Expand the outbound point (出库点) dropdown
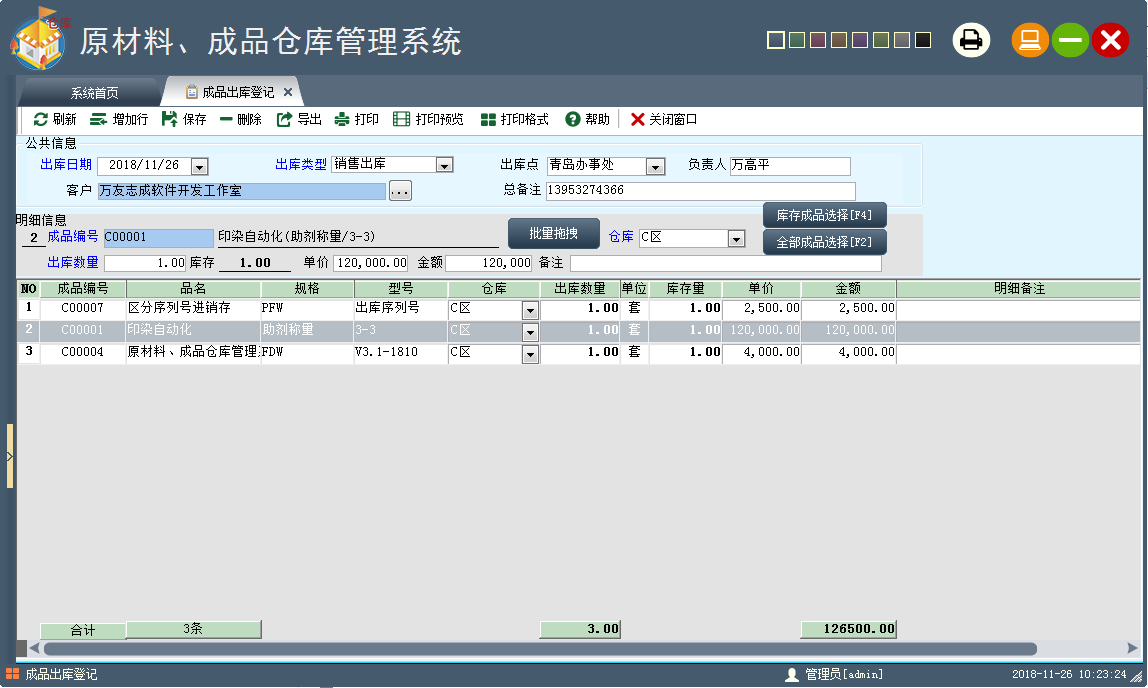 (656, 166)
